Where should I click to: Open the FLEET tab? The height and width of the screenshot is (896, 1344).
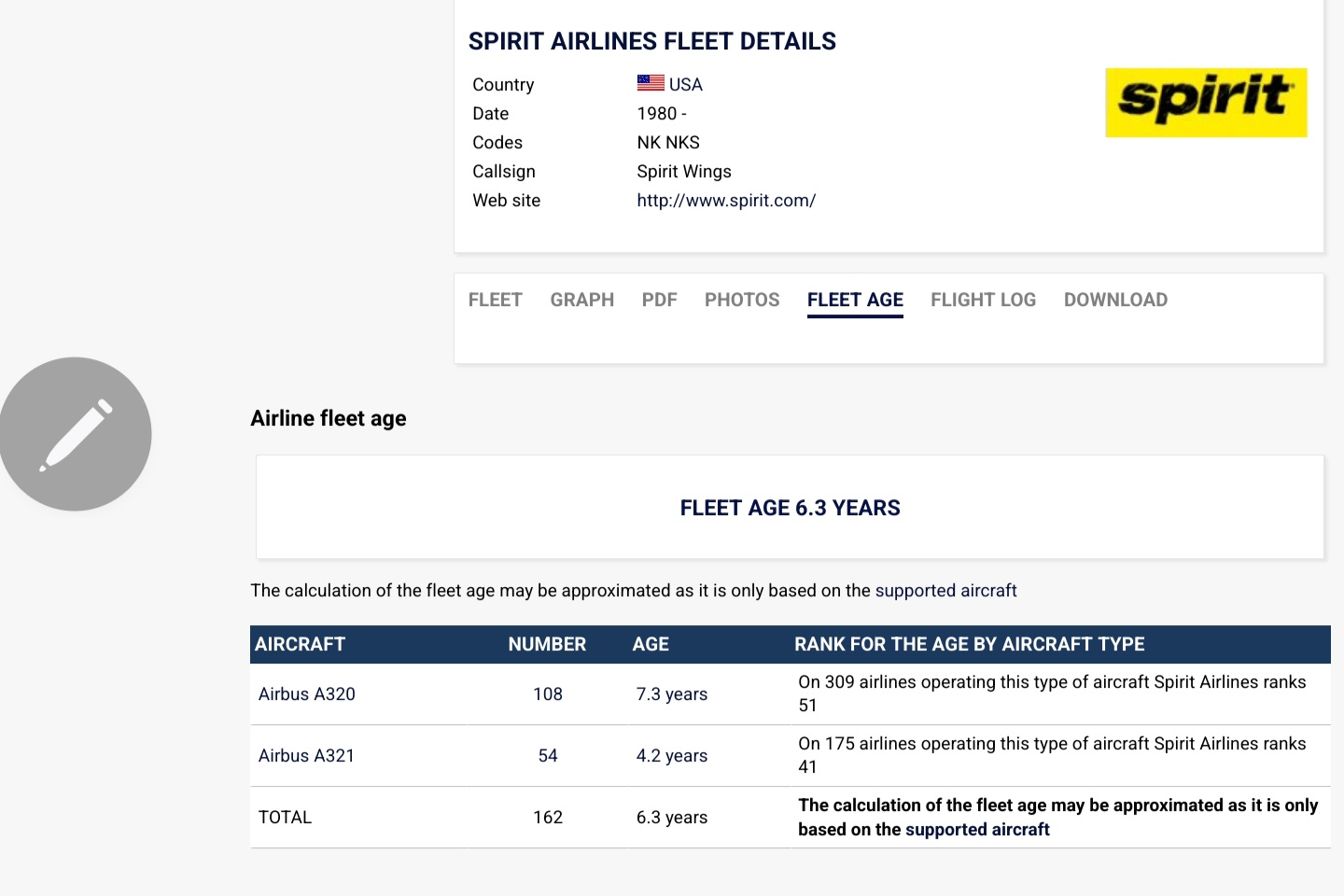tap(495, 300)
